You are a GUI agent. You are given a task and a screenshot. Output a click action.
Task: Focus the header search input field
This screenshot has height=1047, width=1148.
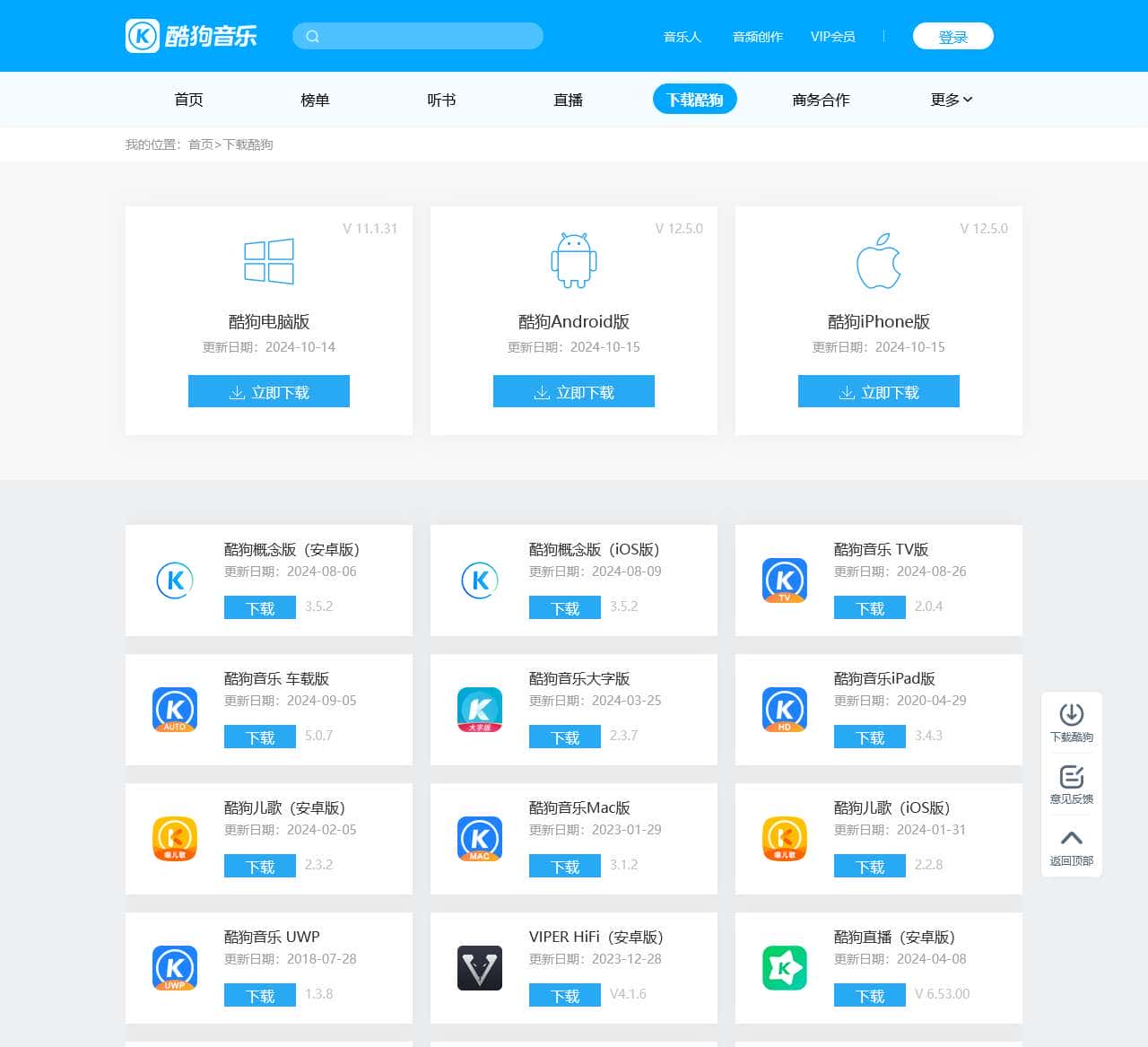pyautogui.click(x=418, y=36)
